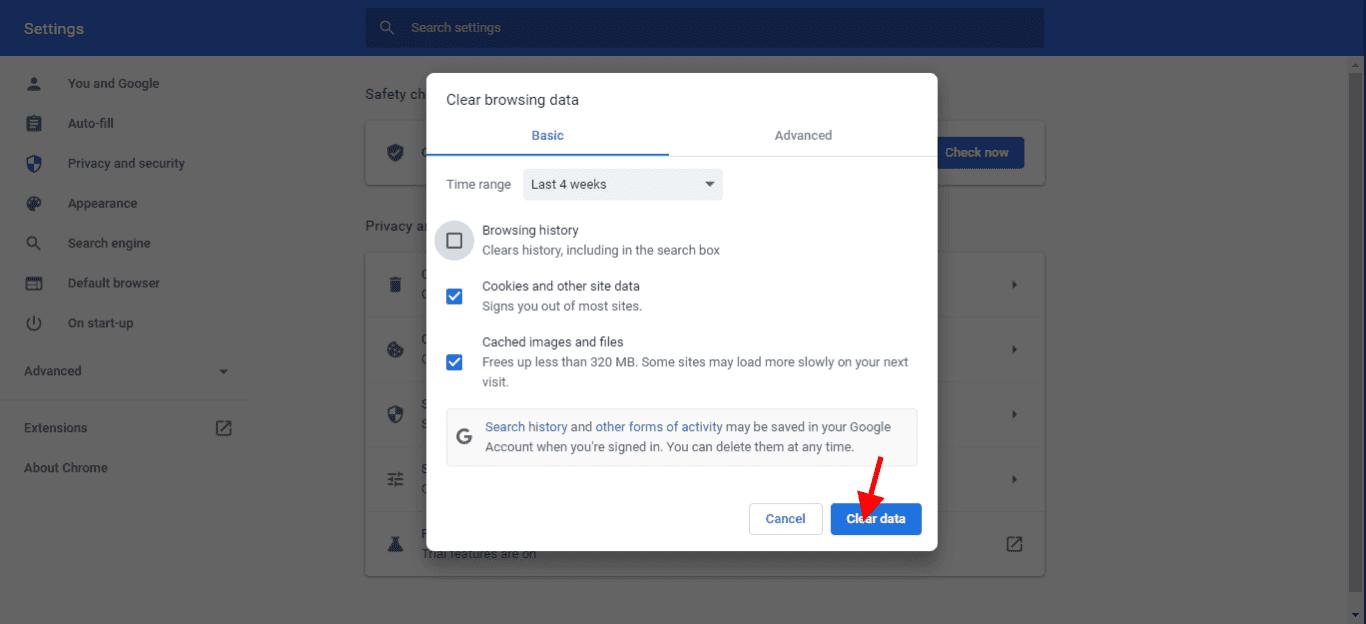Enable the Browsing history checkbox
The width and height of the screenshot is (1366, 624).
[x=454, y=241]
